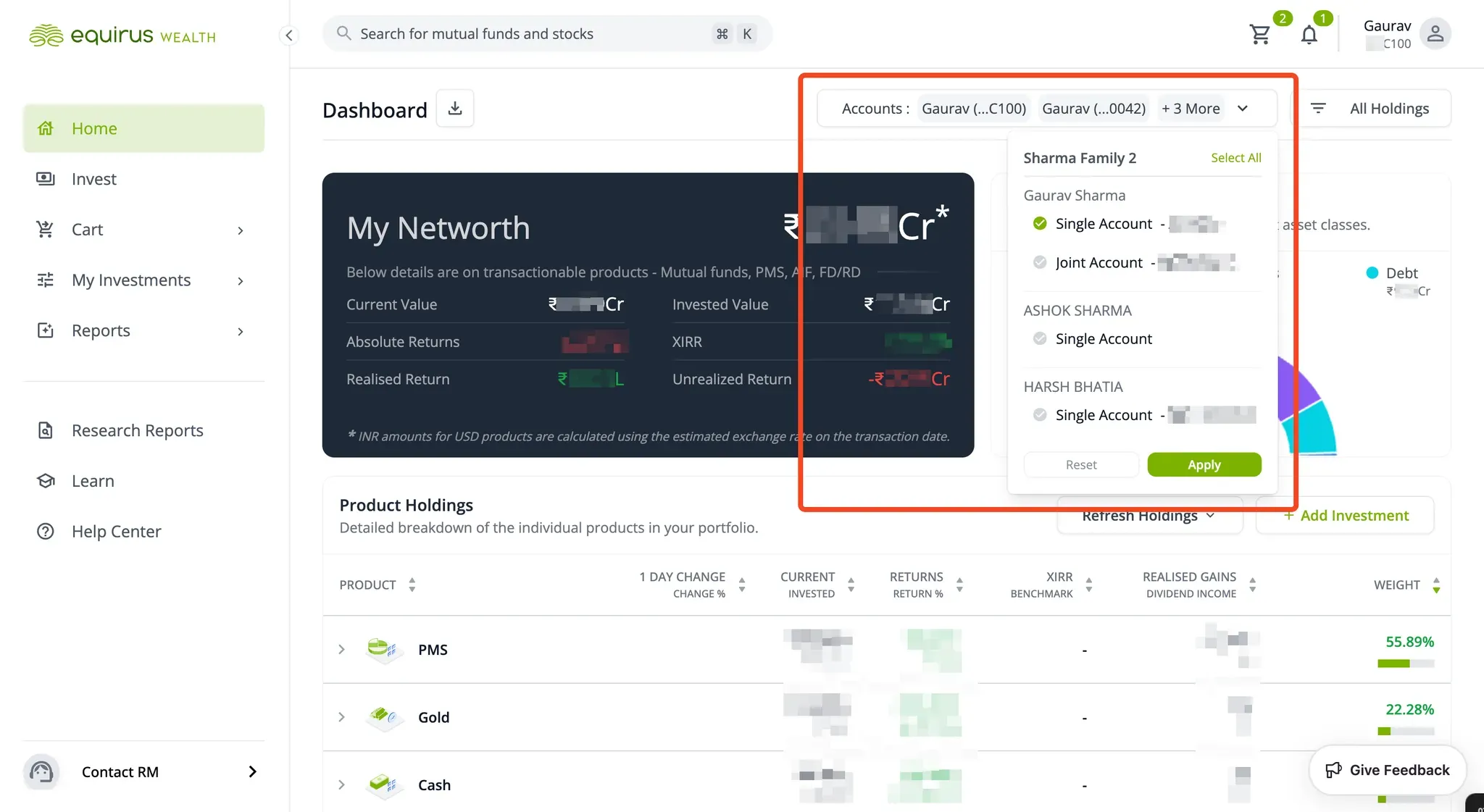The height and width of the screenshot is (812, 1484).
Task: Click the Gold weight progress bar
Action: [x=1406, y=731]
